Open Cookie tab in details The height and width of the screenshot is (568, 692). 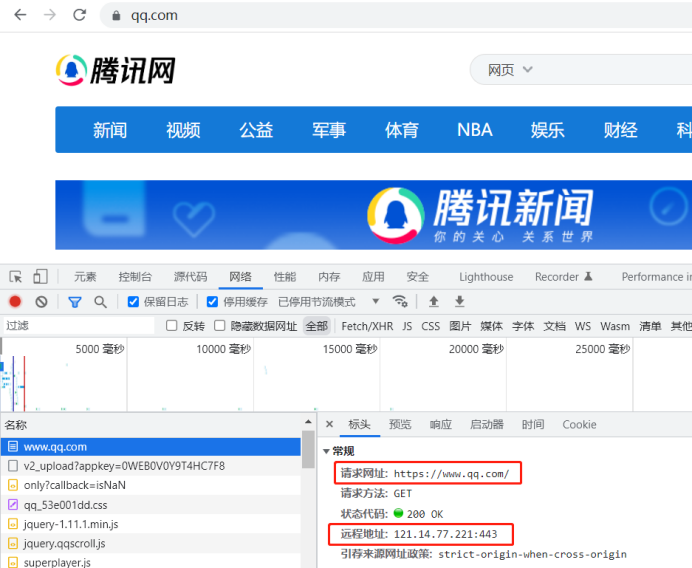point(579,424)
